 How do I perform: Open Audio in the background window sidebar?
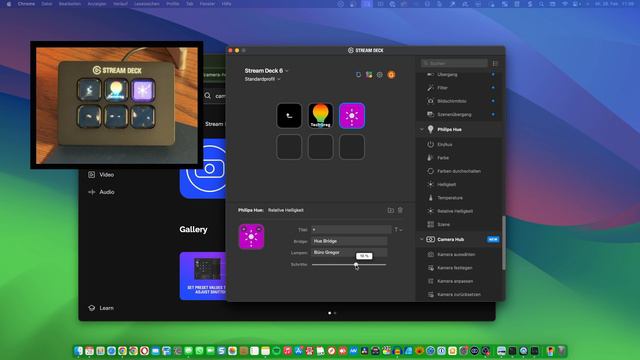click(x=101, y=192)
